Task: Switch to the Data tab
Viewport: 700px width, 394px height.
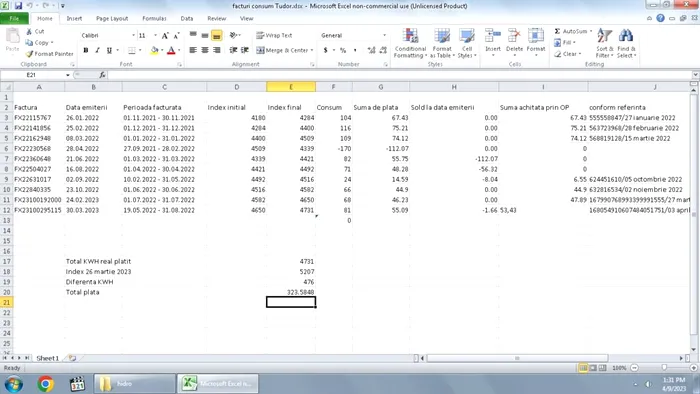Action: click(x=187, y=18)
